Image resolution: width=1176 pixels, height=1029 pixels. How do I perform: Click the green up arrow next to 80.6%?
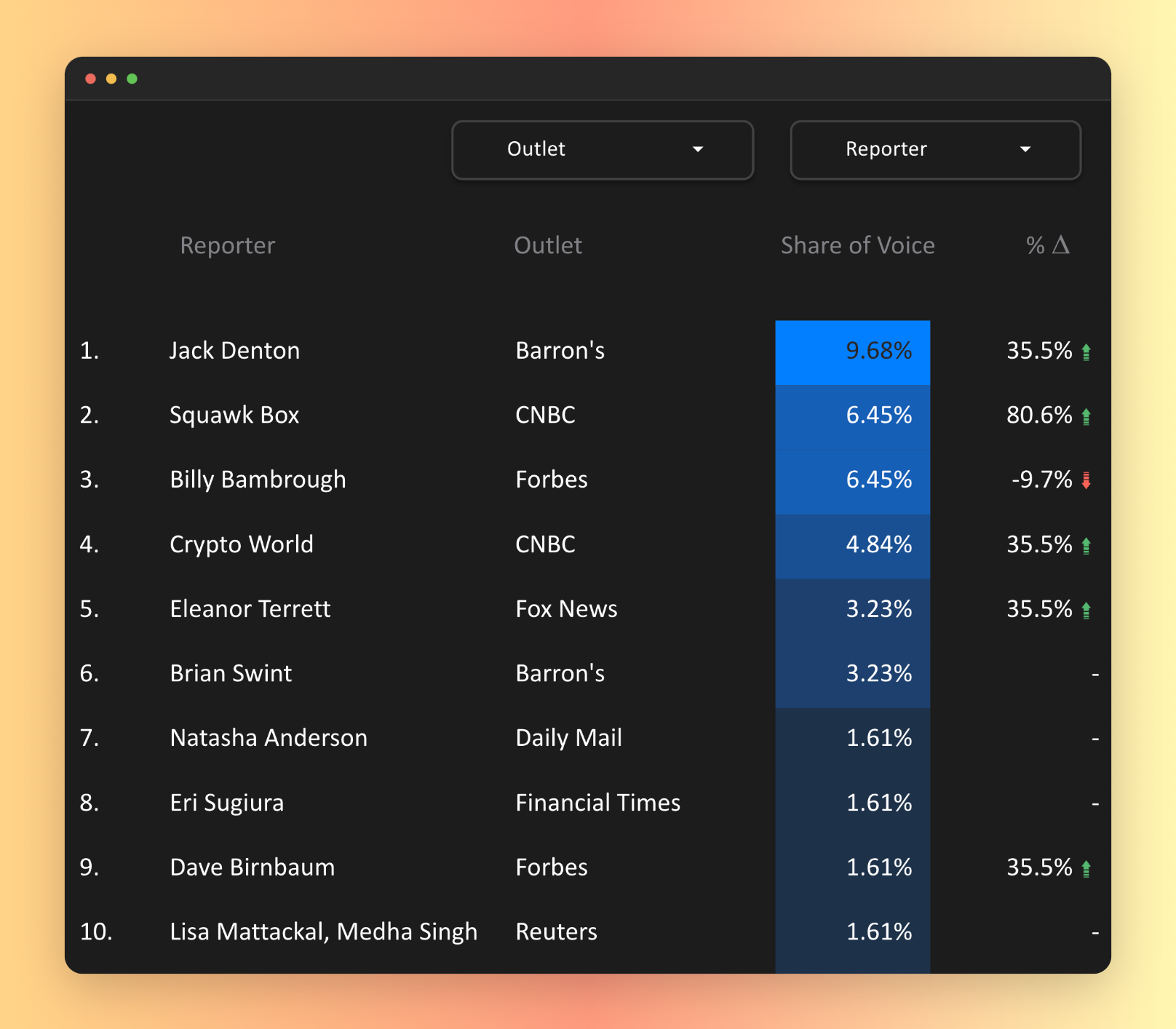(1086, 416)
